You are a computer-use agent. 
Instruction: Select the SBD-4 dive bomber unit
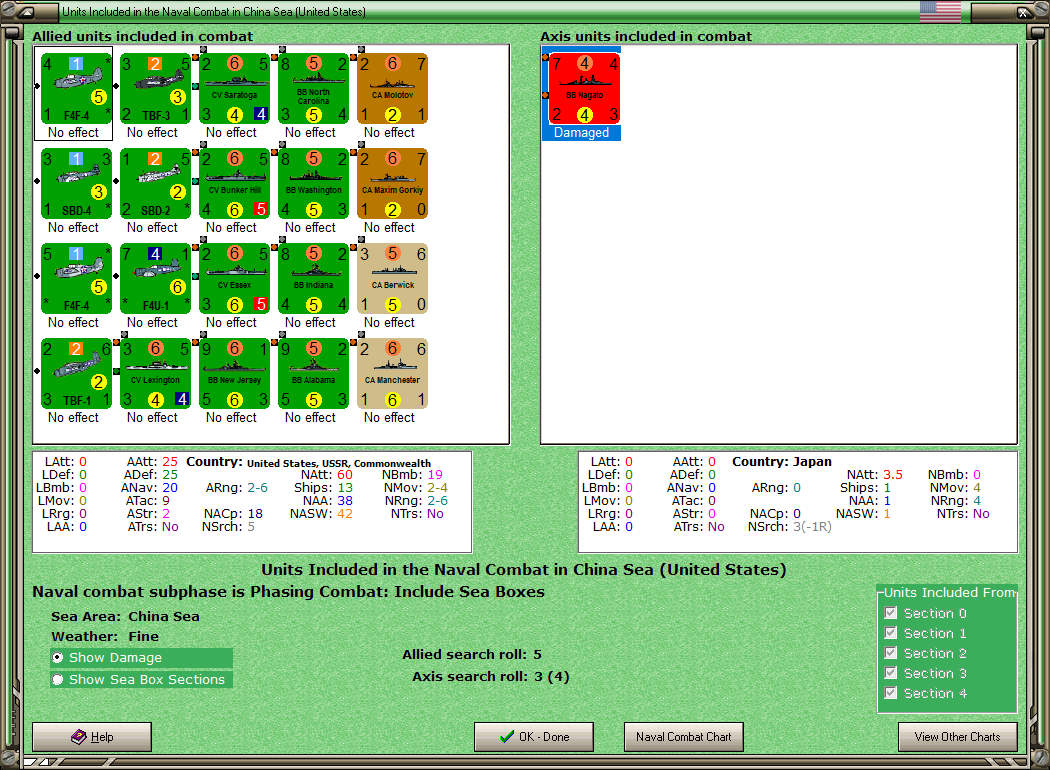76,183
